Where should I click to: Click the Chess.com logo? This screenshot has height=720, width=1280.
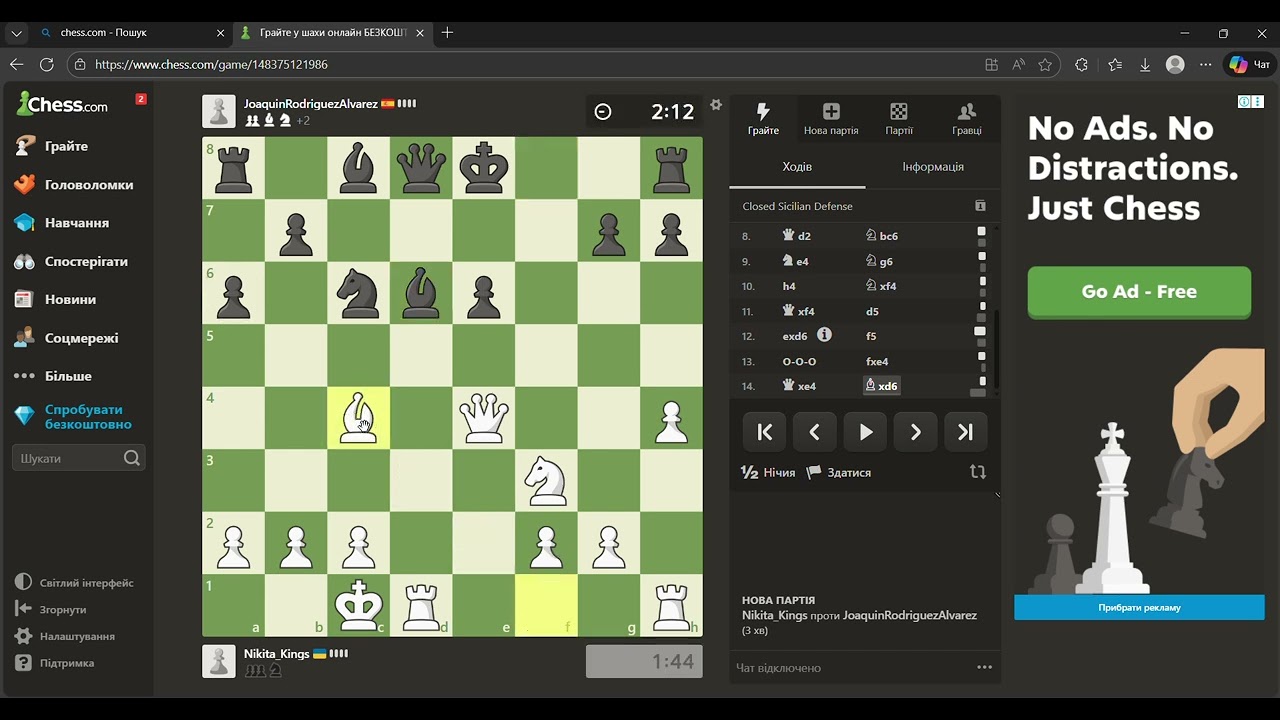(62, 104)
